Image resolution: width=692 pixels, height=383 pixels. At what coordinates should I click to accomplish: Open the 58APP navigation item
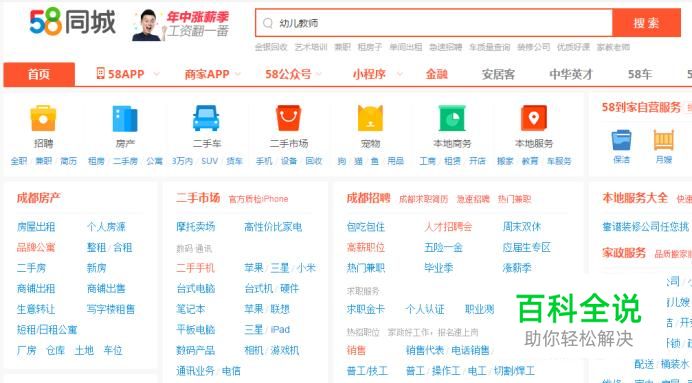pyautogui.click(x=126, y=74)
